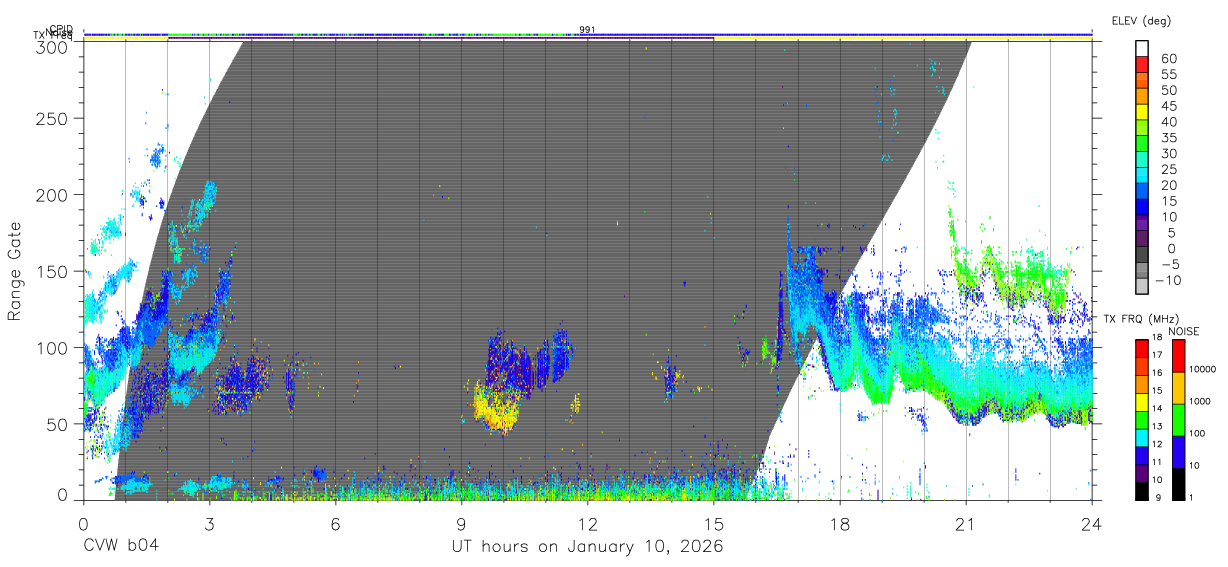This screenshot has height=567, width=1228.
Task: Click x-axis tick label '21'
Action: click(965, 523)
